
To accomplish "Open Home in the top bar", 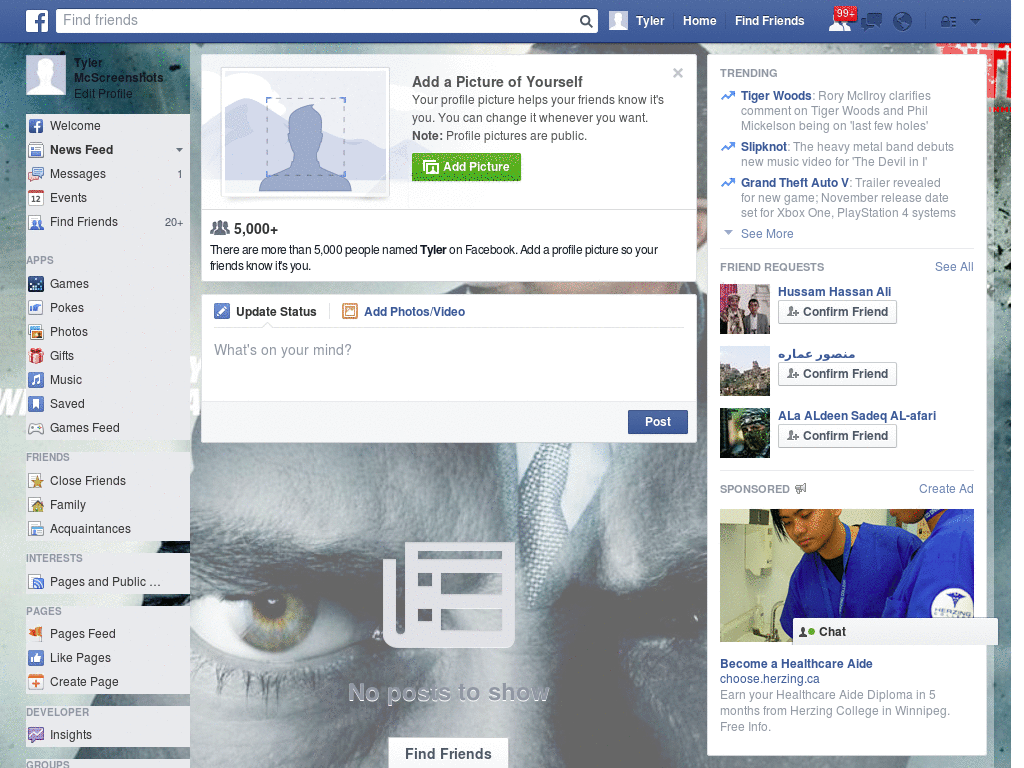I will 699,21.
